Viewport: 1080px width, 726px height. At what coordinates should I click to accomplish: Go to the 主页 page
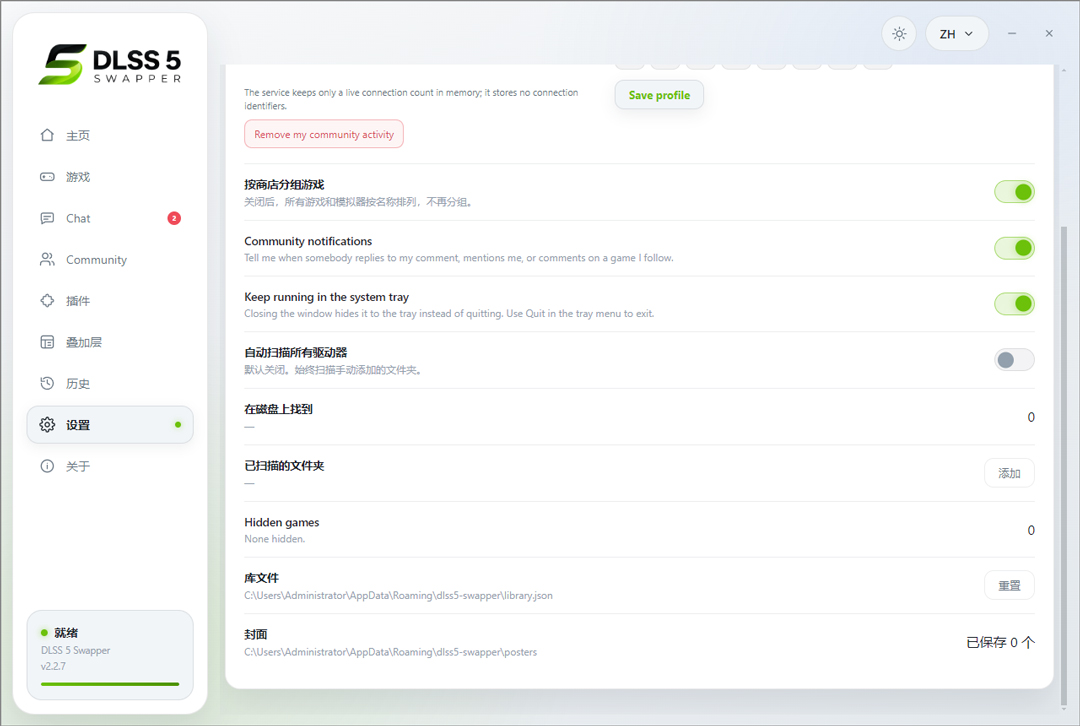point(110,135)
